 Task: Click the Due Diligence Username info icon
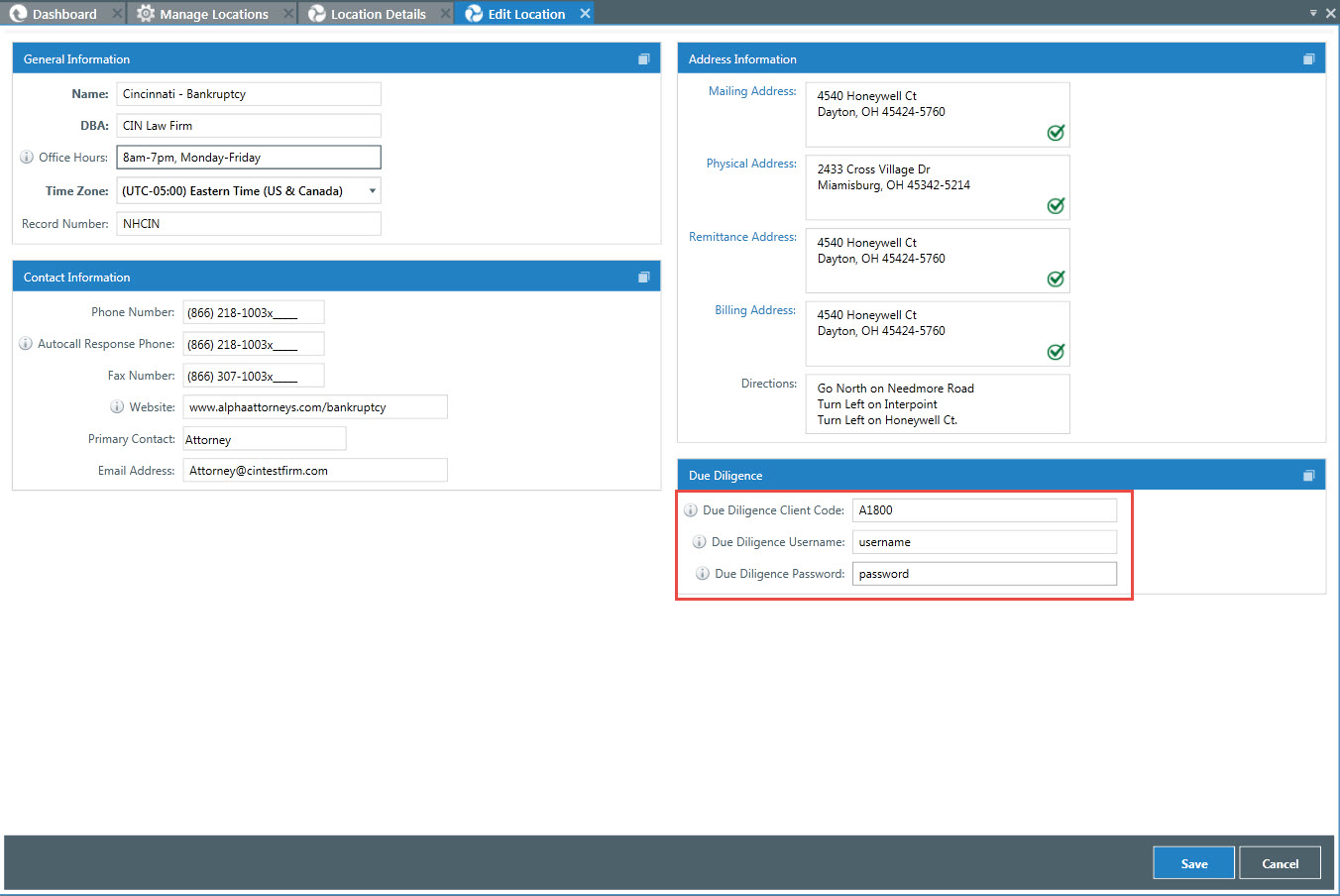[699, 542]
